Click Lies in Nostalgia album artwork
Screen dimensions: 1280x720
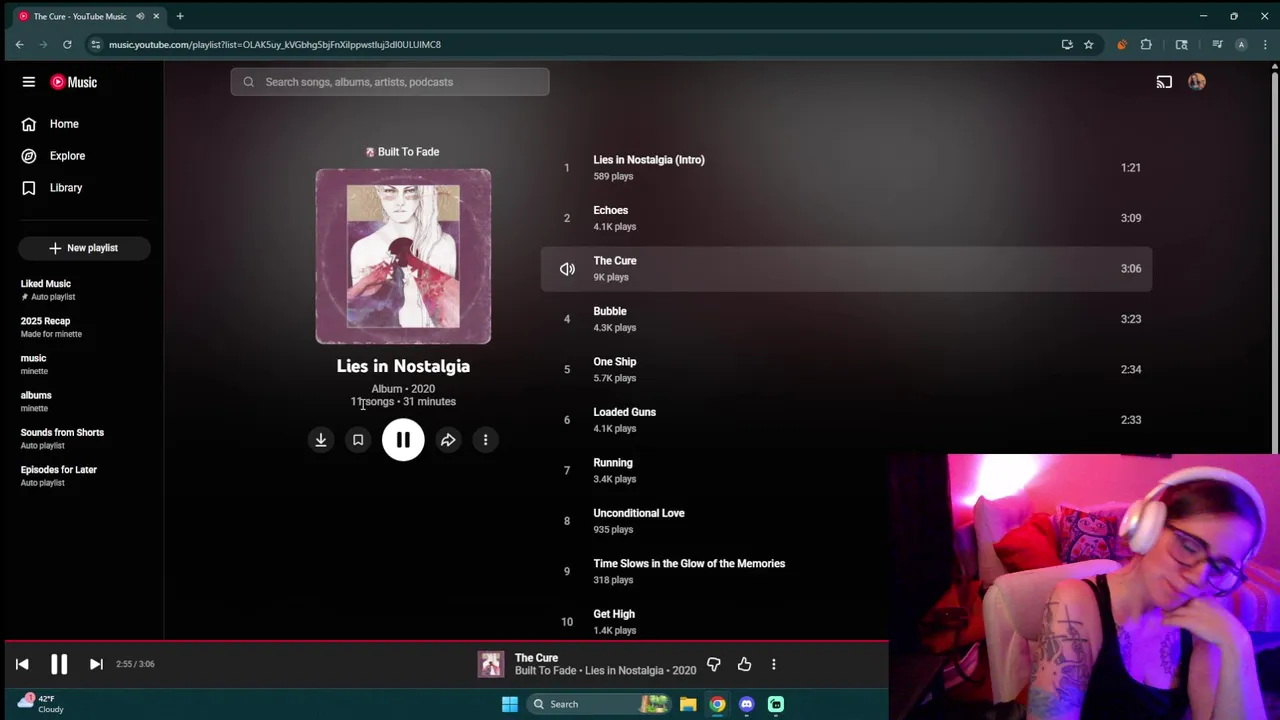pos(403,256)
